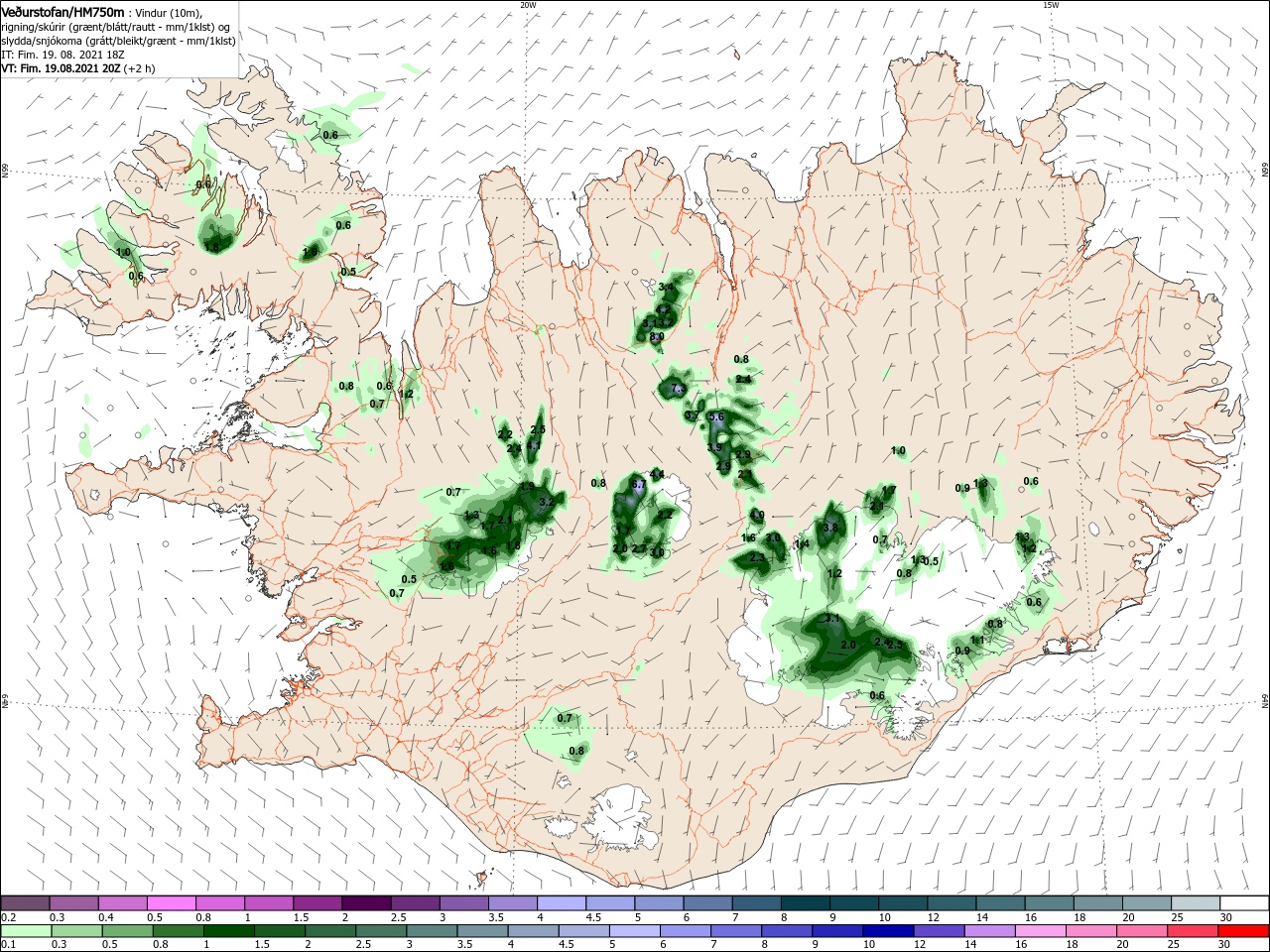Click the '3.9' precipitation value on map
Screen dimensions: 1270x952
click(x=714, y=447)
